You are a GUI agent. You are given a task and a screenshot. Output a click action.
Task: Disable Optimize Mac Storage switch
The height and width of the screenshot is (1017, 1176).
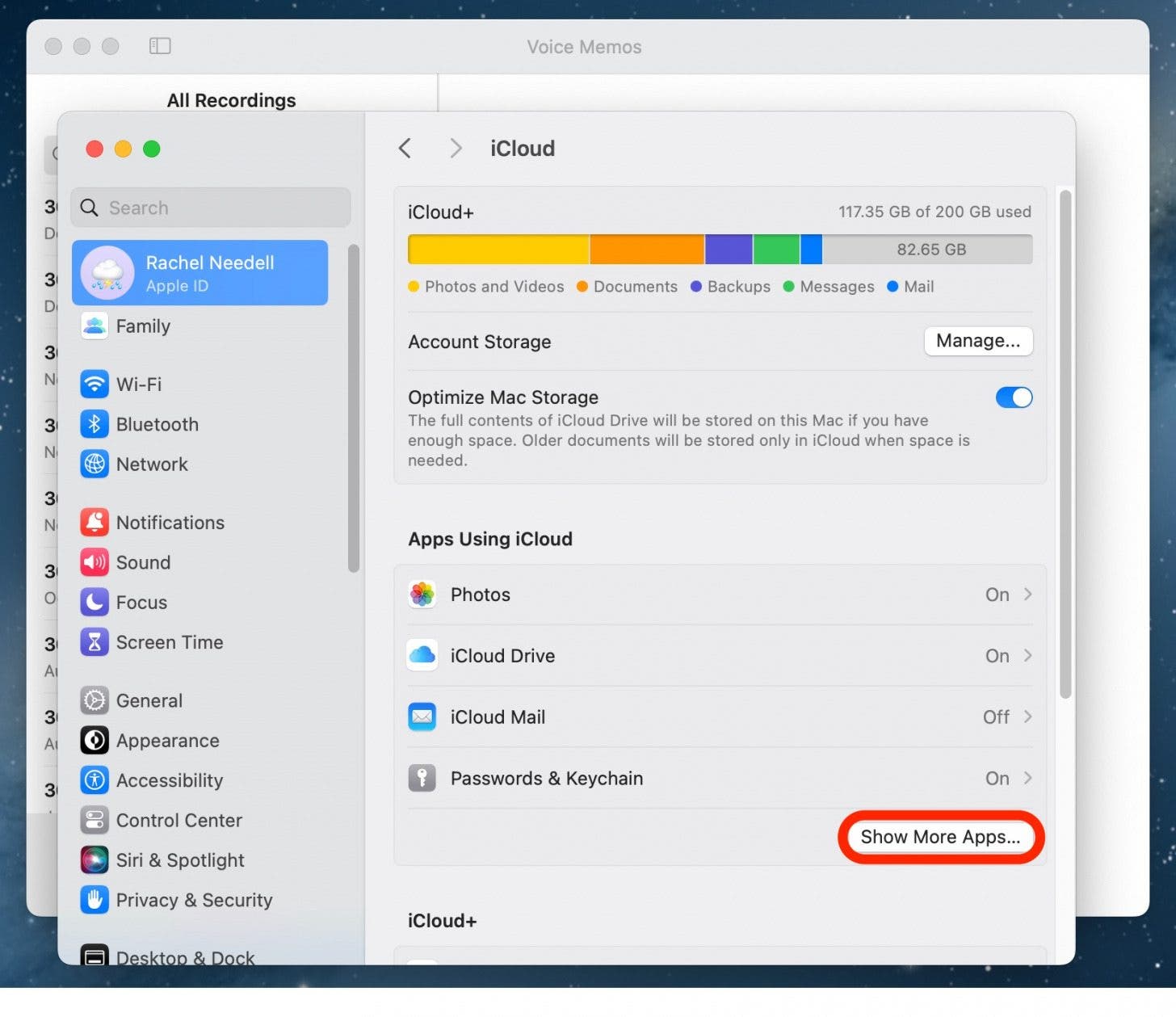pyautogui.click(x=1014, y=397)
